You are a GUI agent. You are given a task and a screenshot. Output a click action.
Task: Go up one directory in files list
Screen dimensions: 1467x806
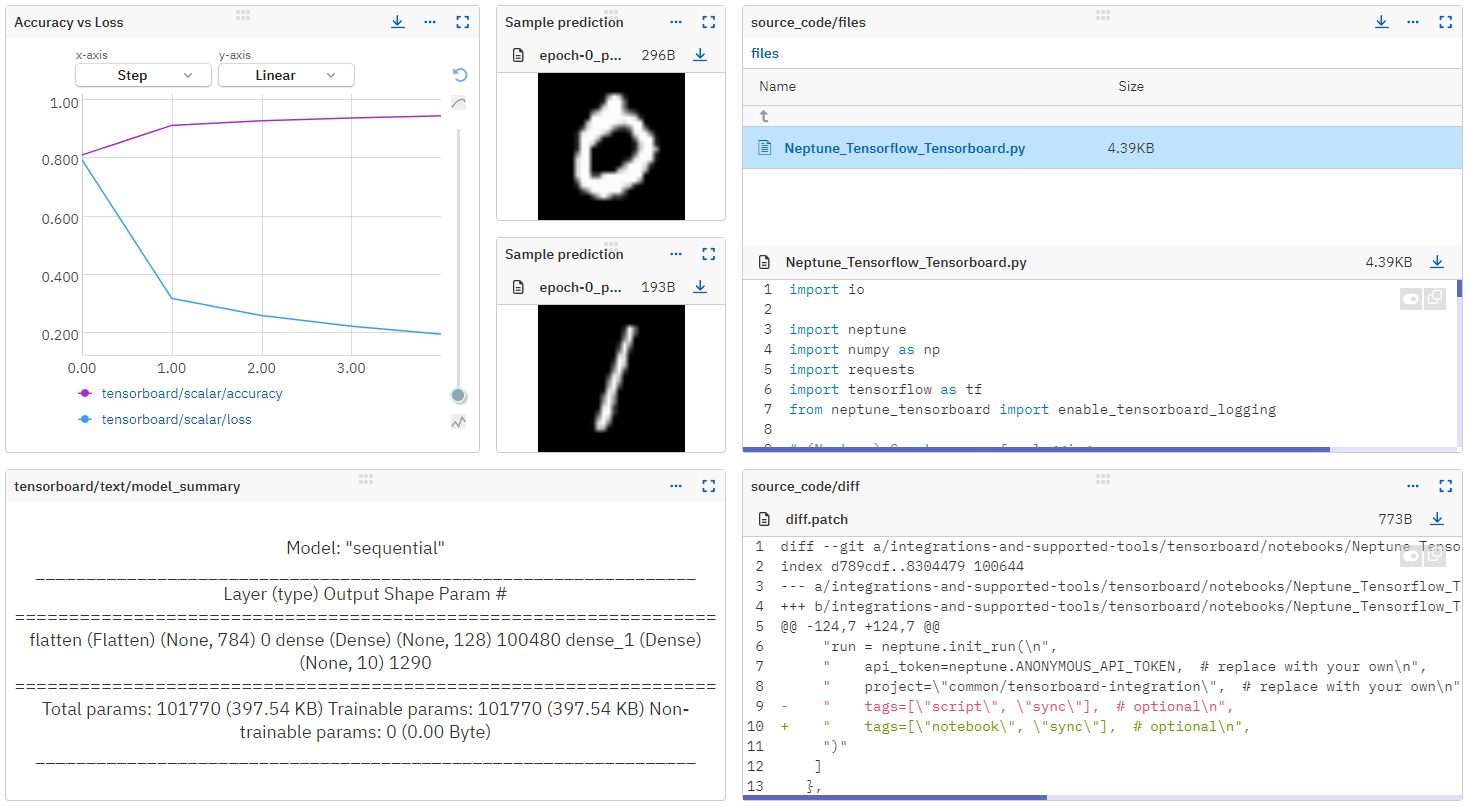(x=765, y=117)
